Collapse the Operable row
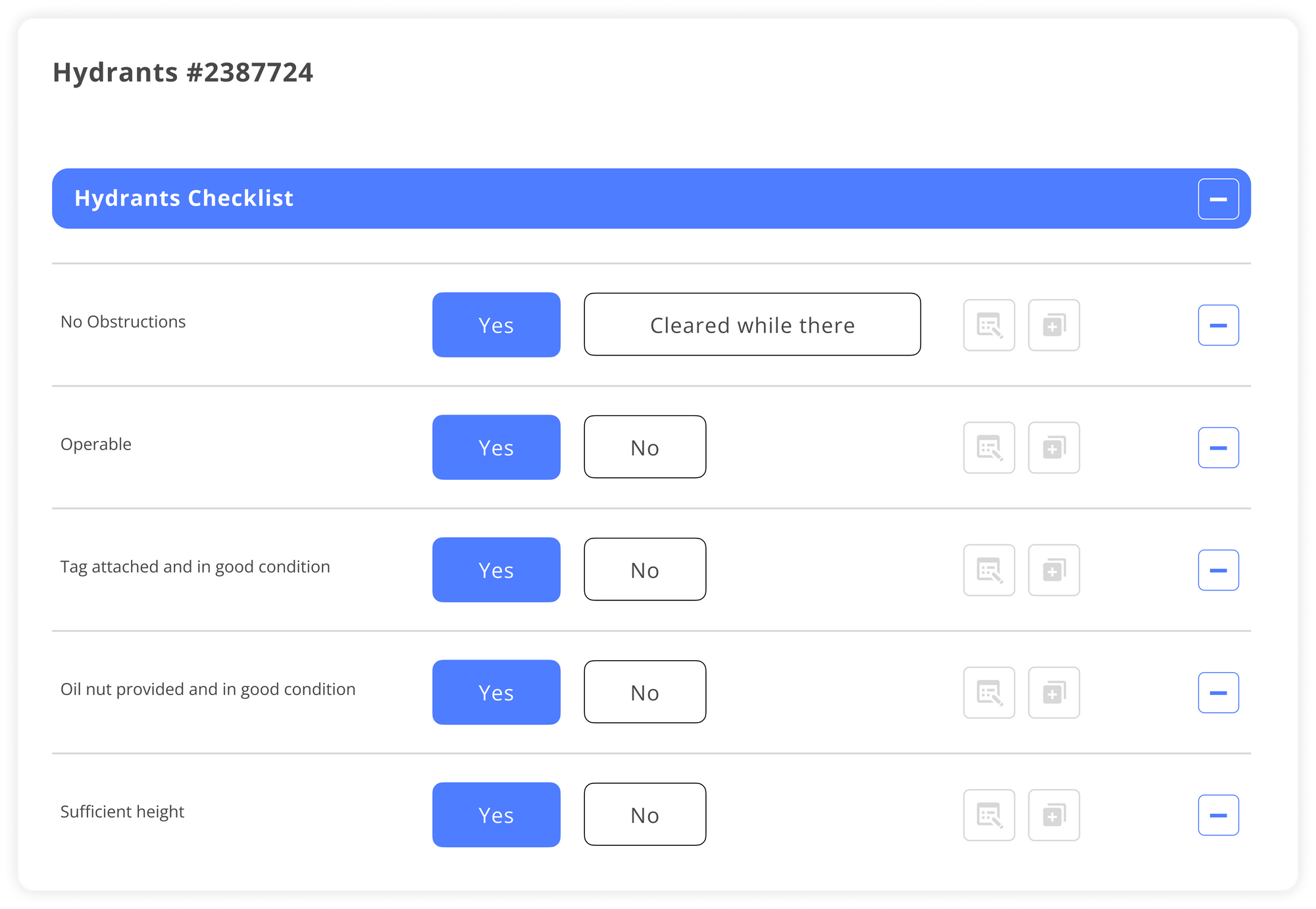 [x=1218, y=447]
